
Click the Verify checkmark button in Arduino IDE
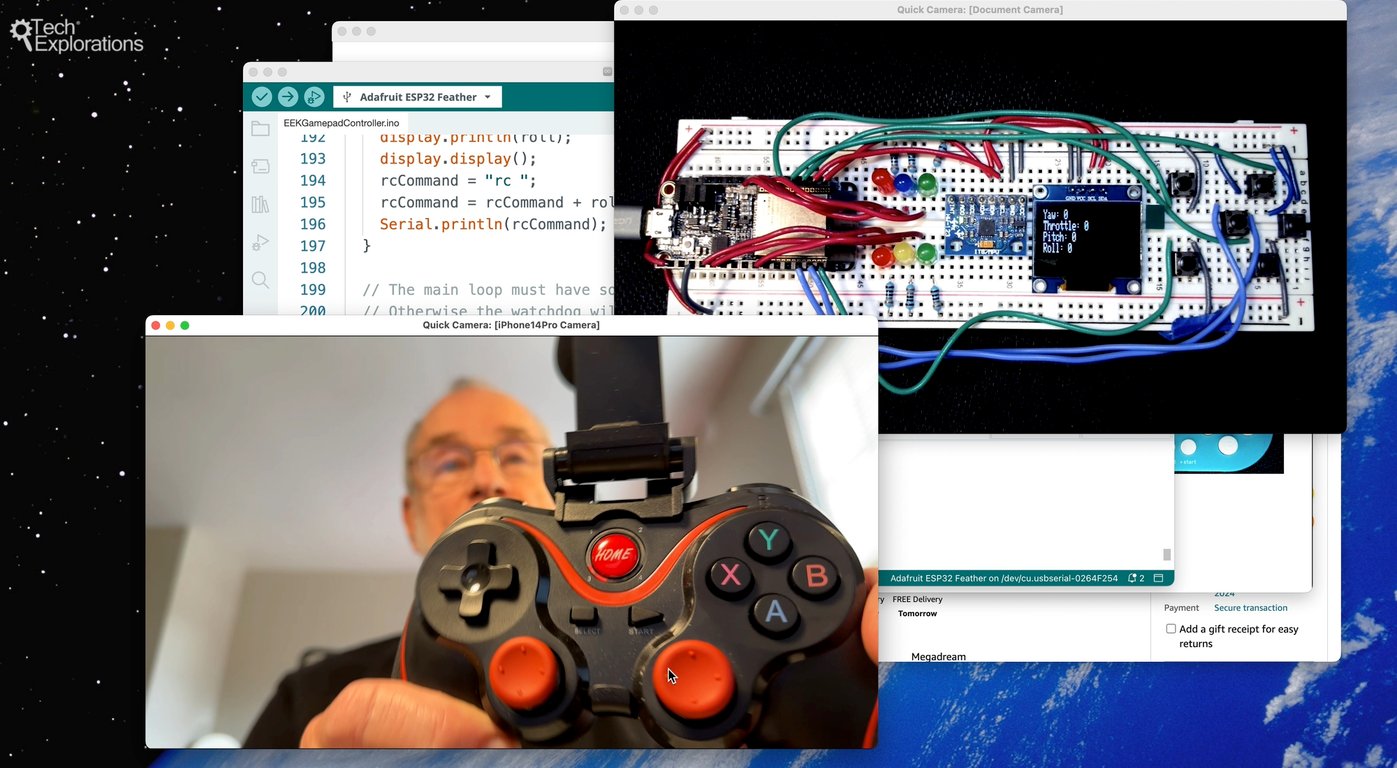tap(262, 97)
